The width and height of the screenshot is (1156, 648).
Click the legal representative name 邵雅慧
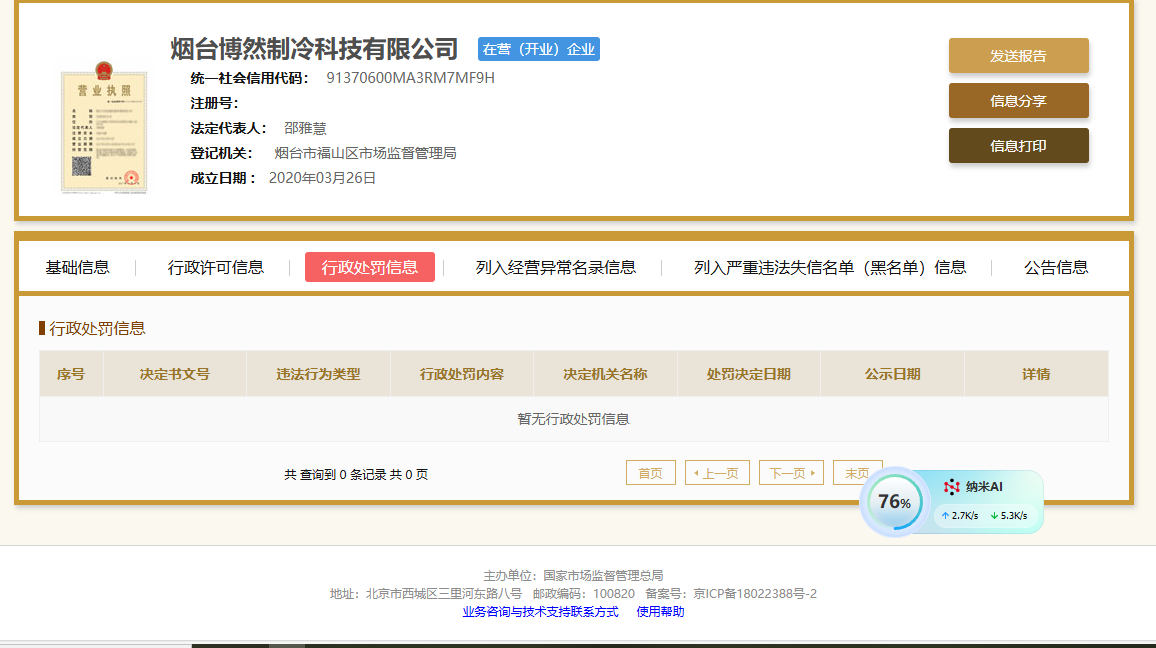click(305, 128)
